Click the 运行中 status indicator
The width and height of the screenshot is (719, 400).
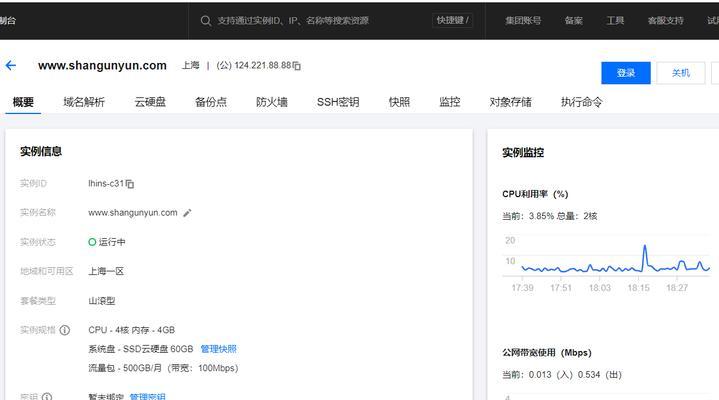tap(107, 242)
